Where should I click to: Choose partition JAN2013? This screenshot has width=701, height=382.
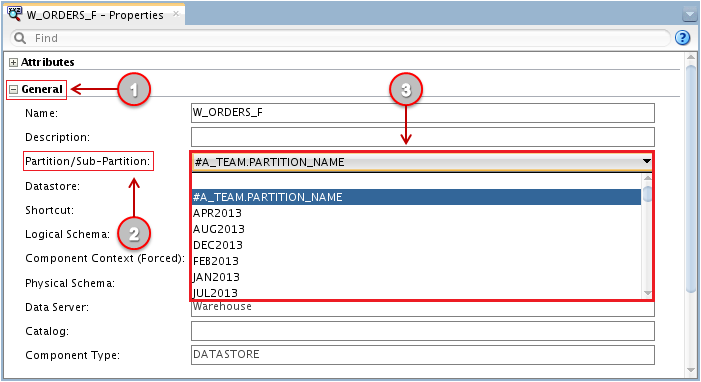(416, 277)
